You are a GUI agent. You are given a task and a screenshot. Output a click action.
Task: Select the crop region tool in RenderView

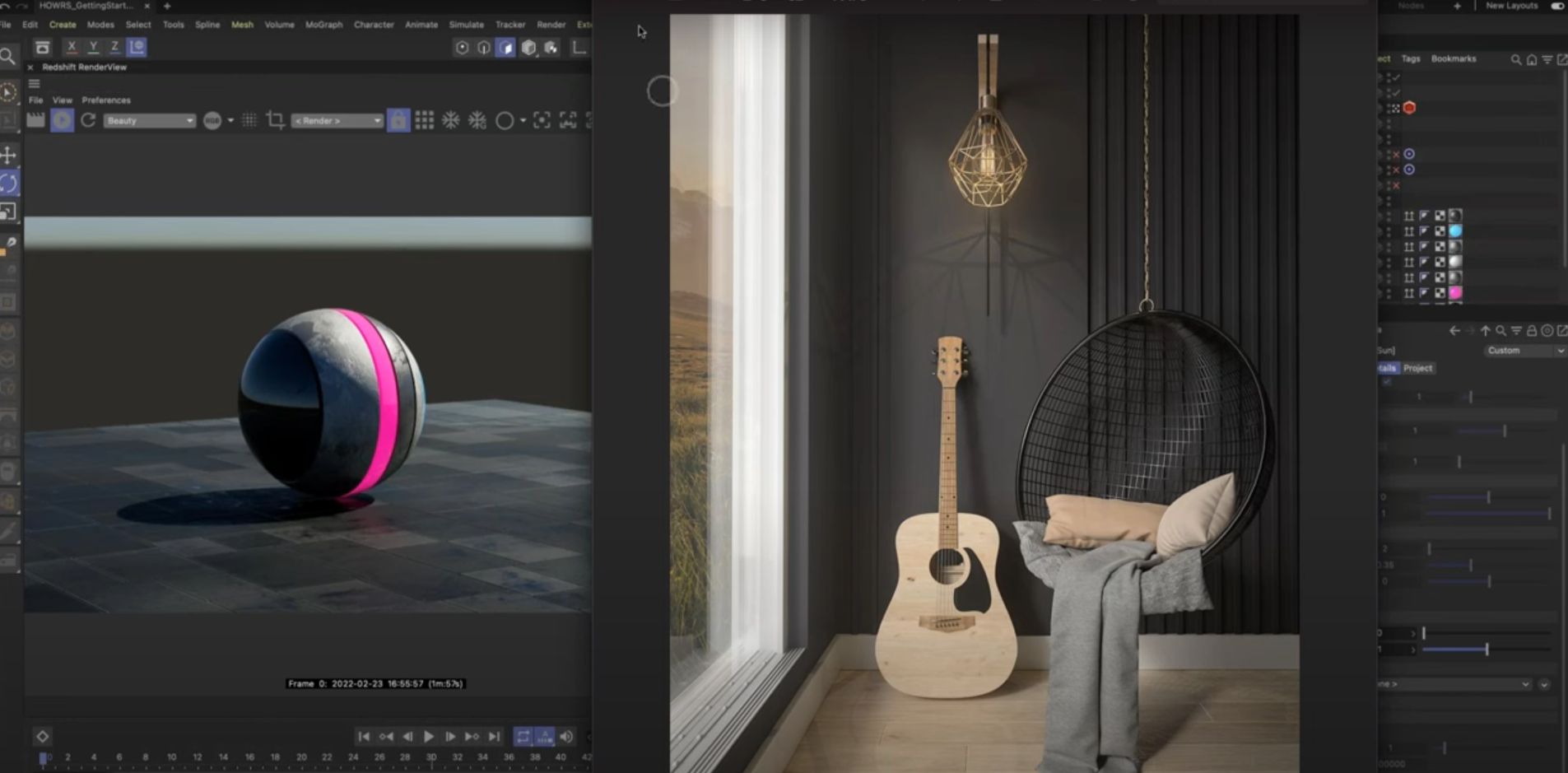pos(273,120)
